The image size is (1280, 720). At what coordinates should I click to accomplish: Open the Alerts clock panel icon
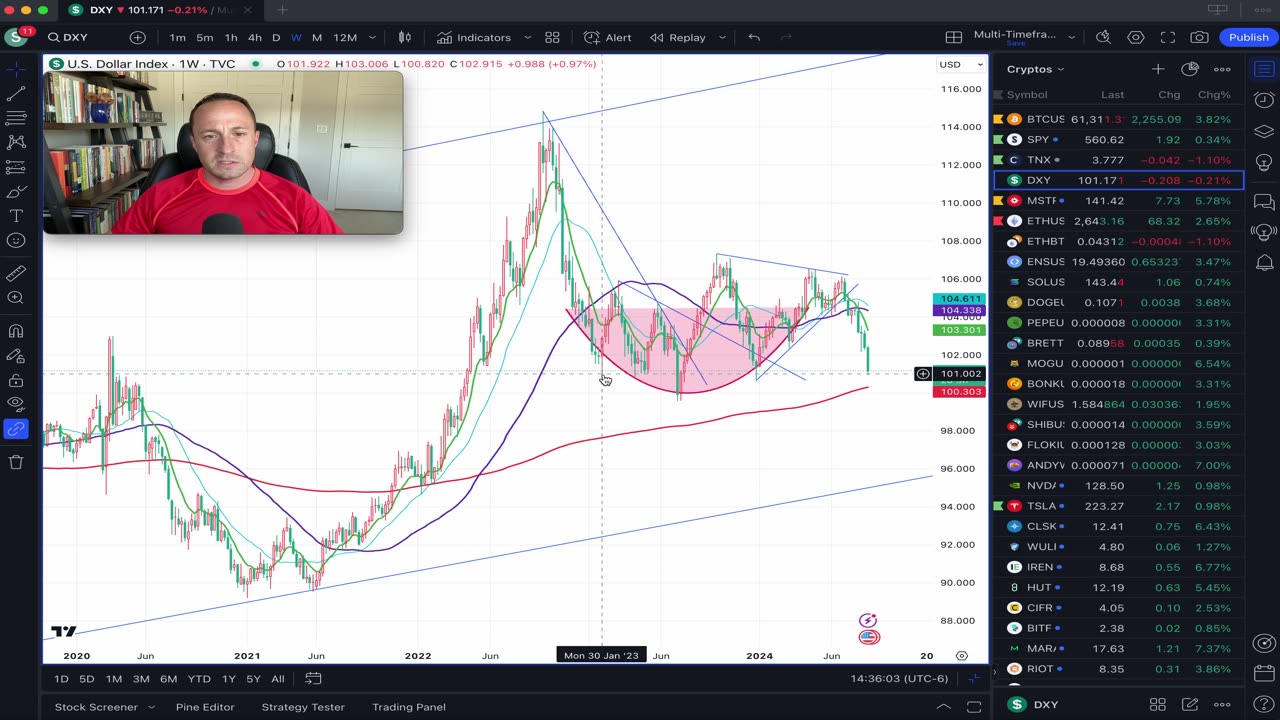point(1264,101)
